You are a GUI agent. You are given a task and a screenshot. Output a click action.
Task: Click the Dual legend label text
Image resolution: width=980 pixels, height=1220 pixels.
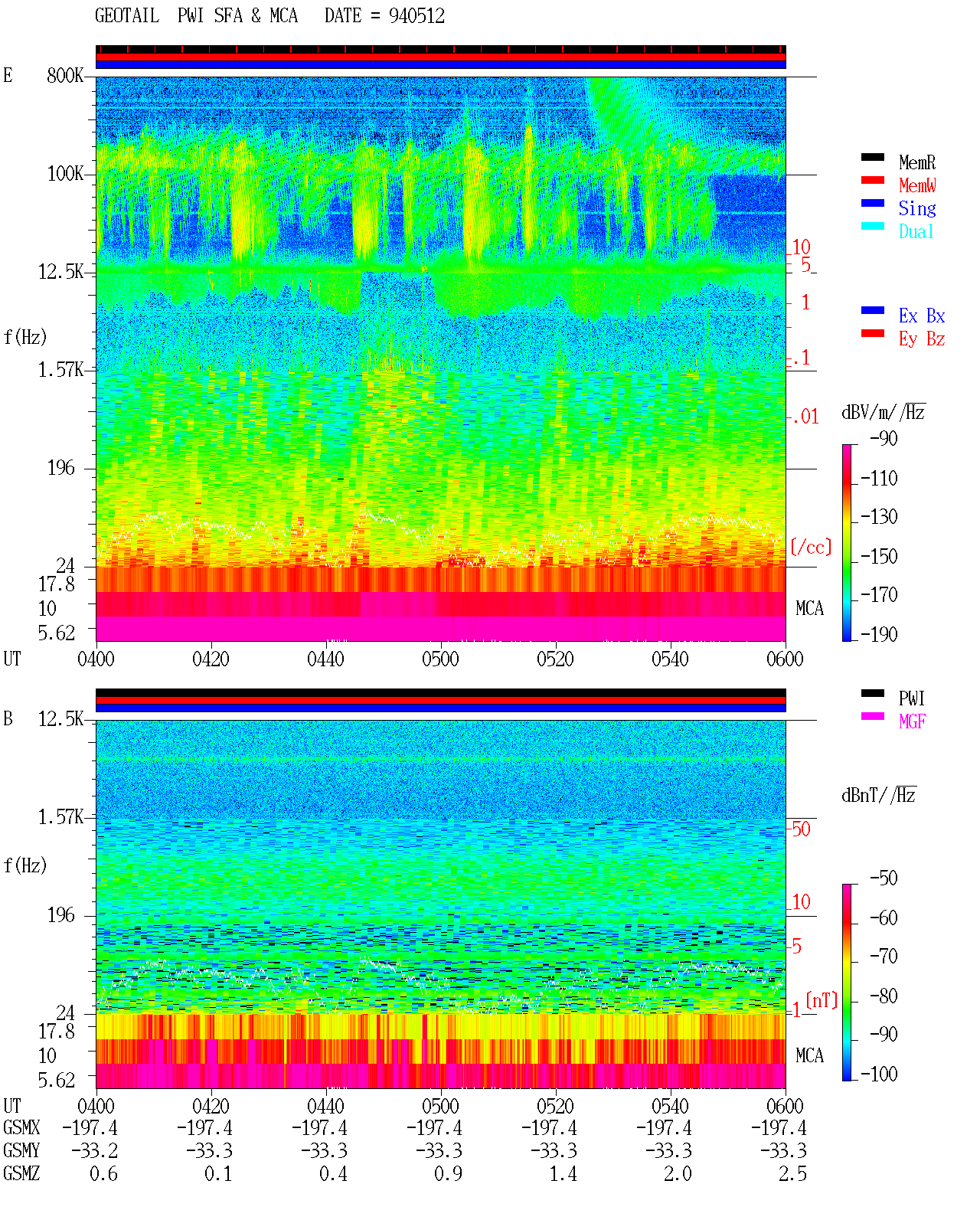917,231
